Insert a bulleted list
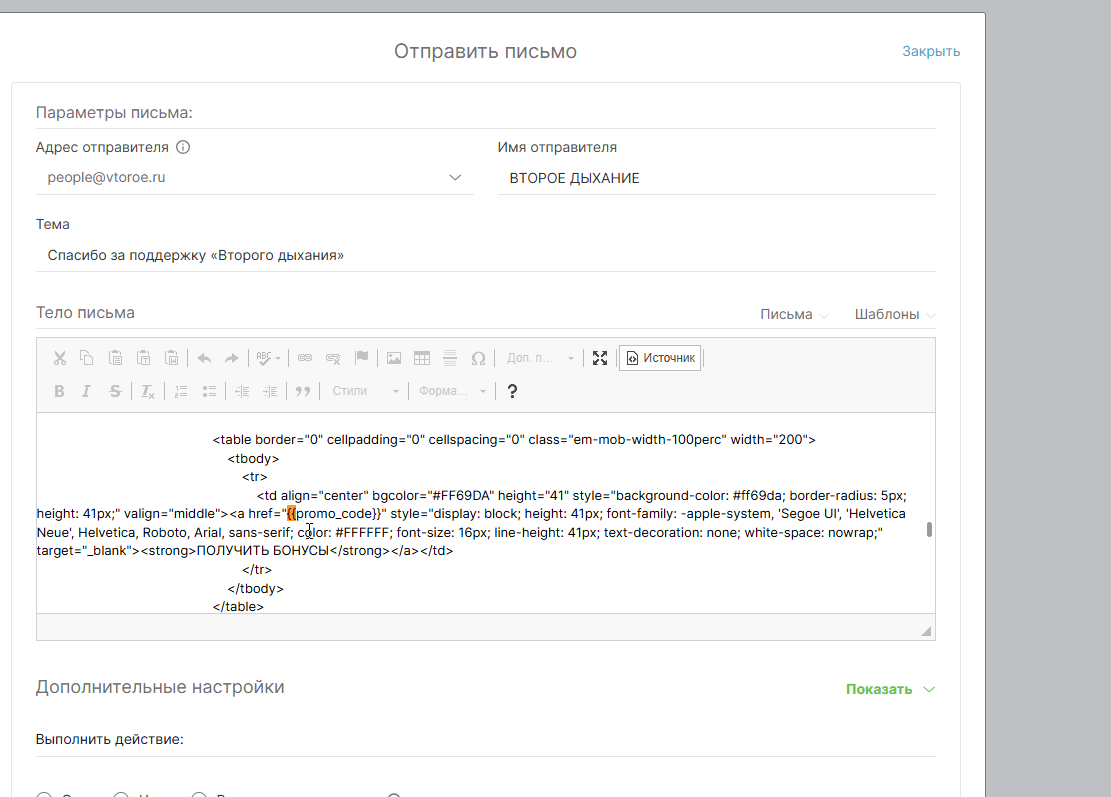1111x797 pixels. pos(209,391)
